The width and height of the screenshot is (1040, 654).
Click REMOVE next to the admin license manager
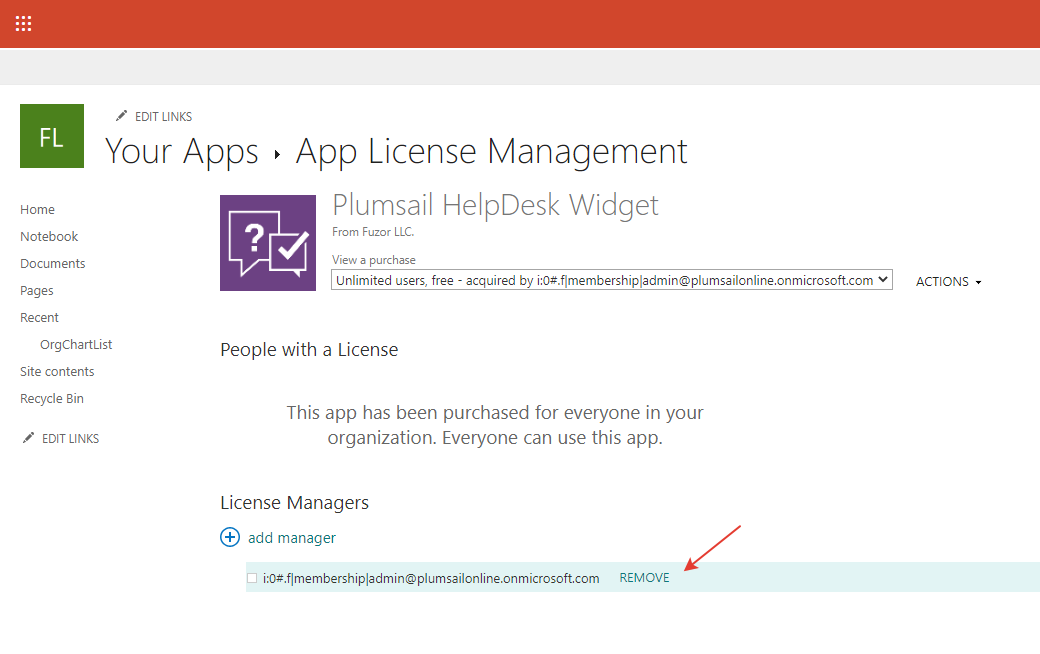(x=644, y=577)
